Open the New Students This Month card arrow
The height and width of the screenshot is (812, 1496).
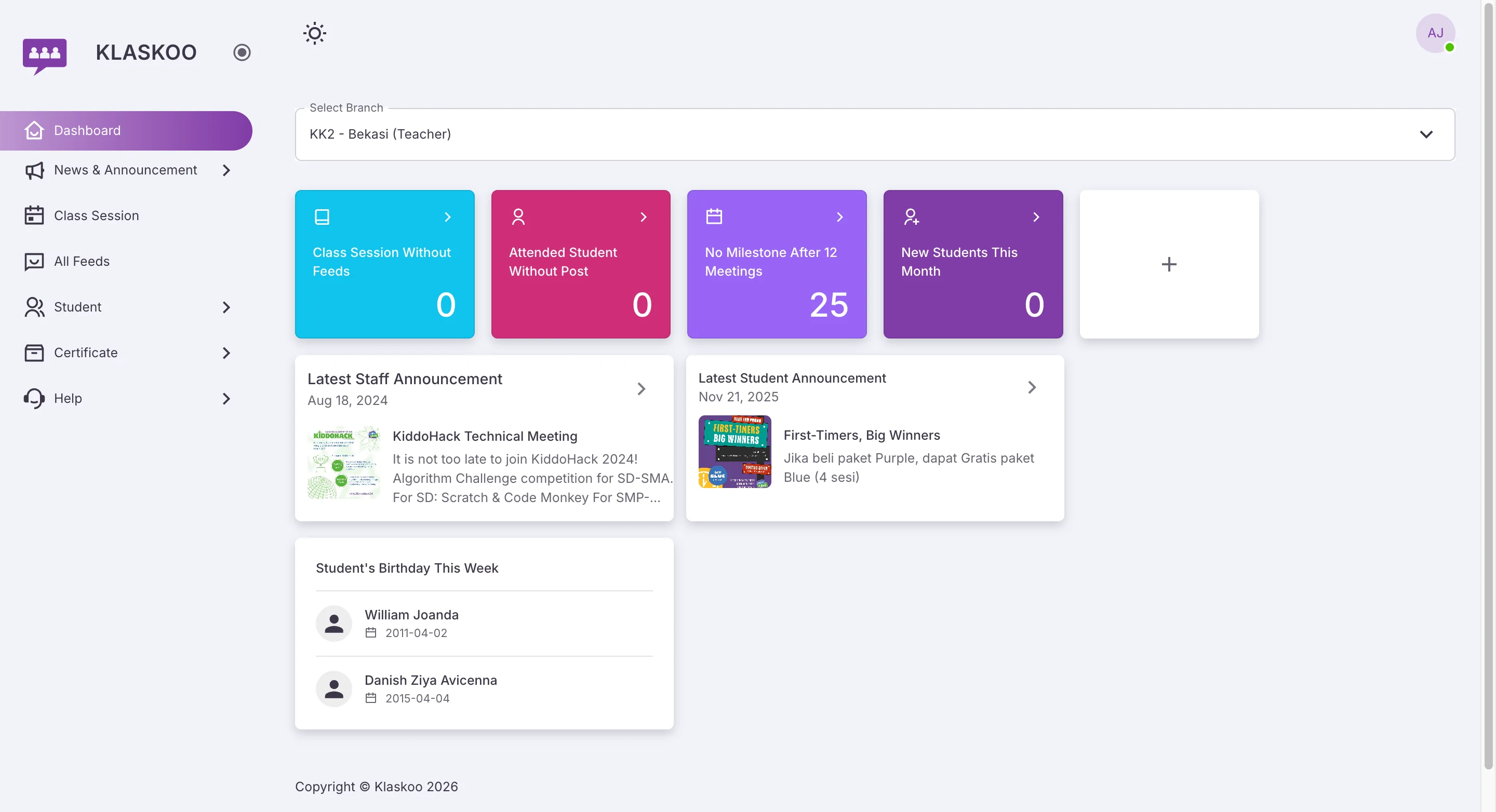coord(1035,217)
